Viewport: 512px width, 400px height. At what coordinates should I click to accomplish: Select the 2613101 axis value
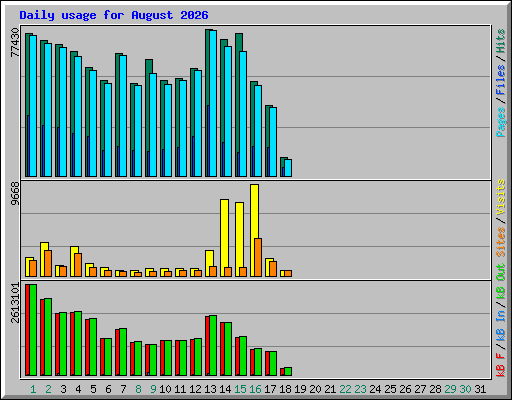pyautogui.click(x=15, y=303)
